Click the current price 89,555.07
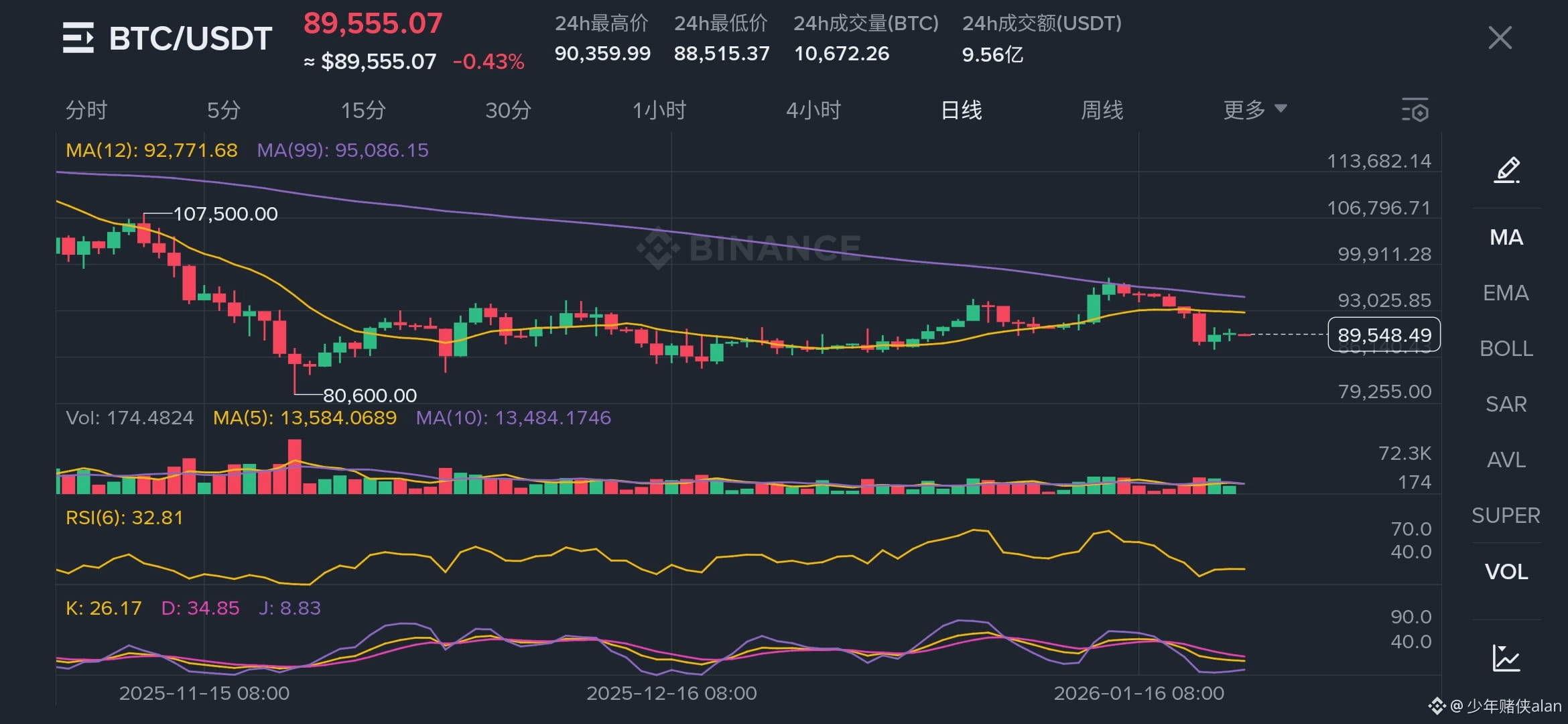1568x724 pixels. click(x=373, y=23)
